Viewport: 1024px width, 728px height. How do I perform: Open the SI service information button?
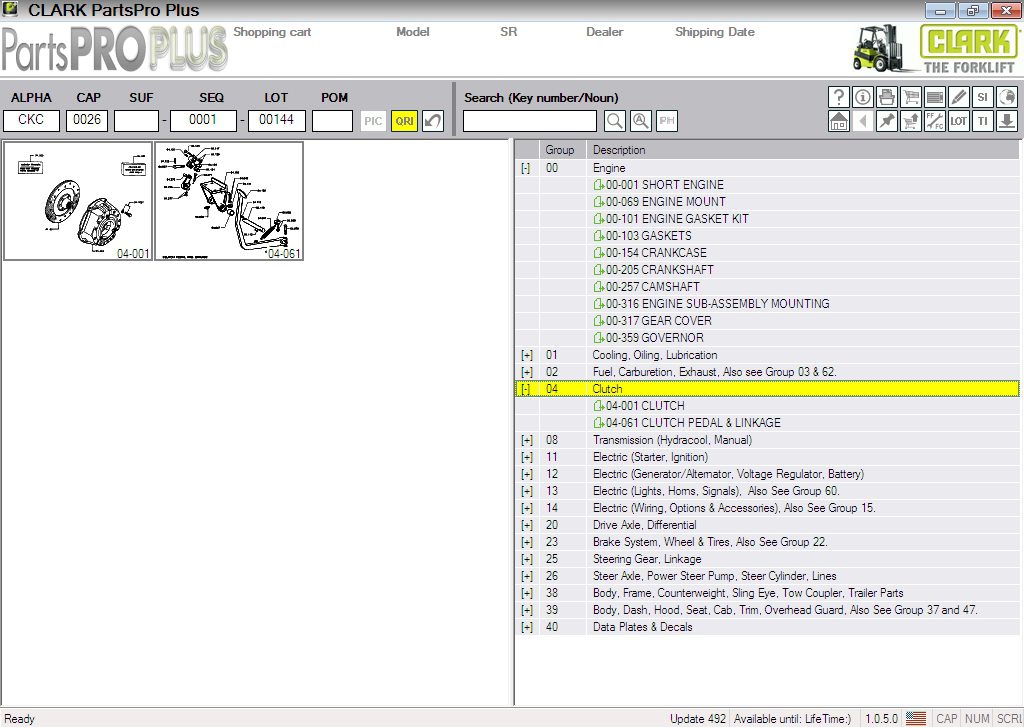coord(983,97)
